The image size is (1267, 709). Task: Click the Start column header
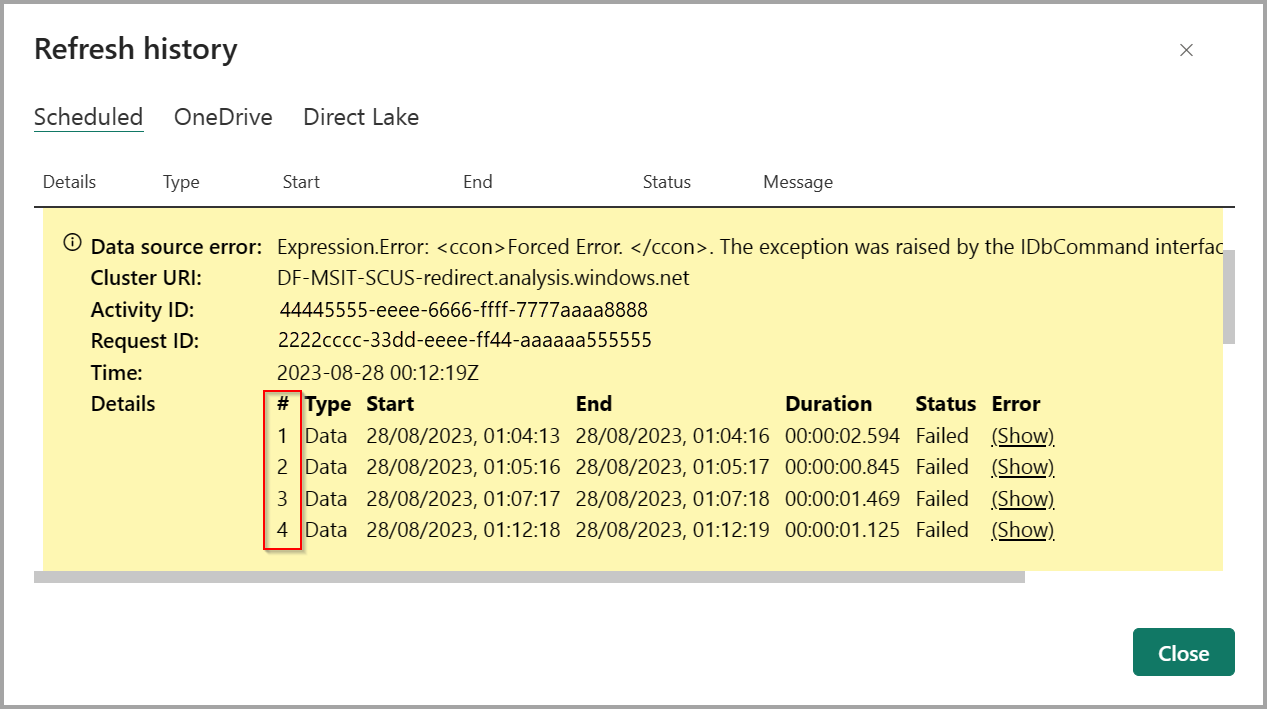tap(301, 181)
